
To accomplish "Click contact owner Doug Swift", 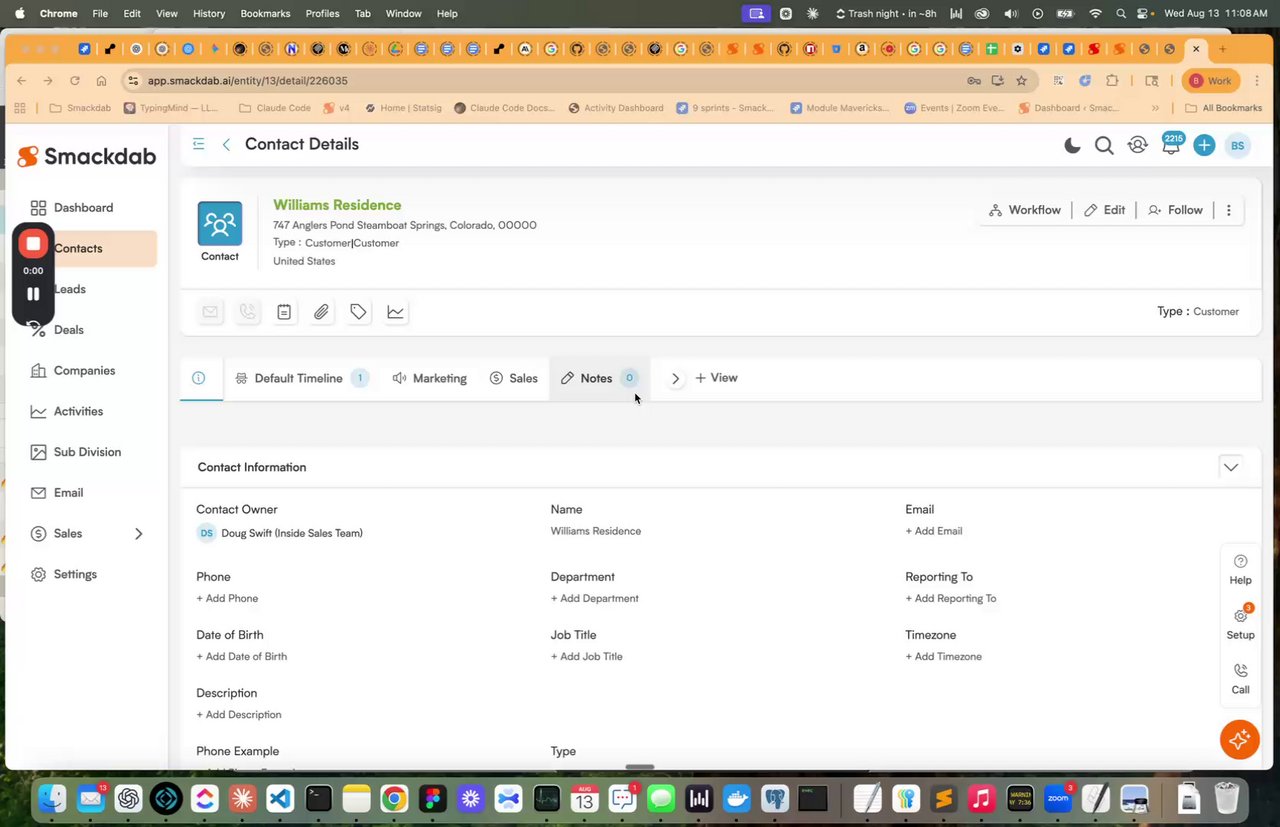I will (x=292, y=533).
